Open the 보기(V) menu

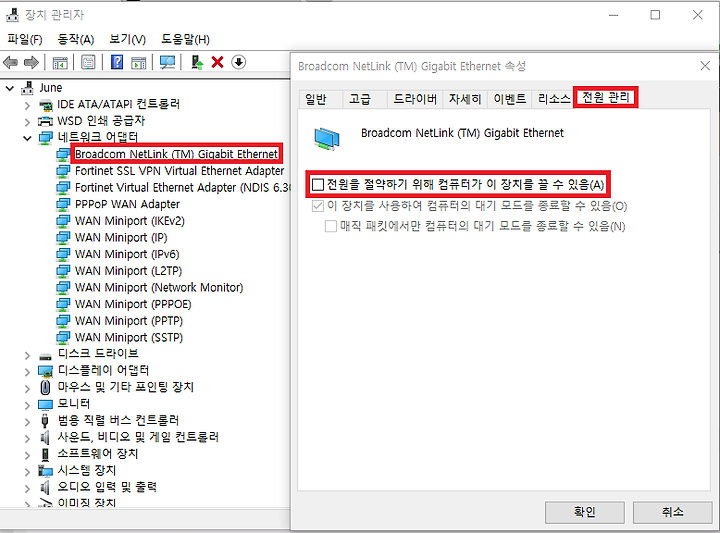click(x=127, y=39)
